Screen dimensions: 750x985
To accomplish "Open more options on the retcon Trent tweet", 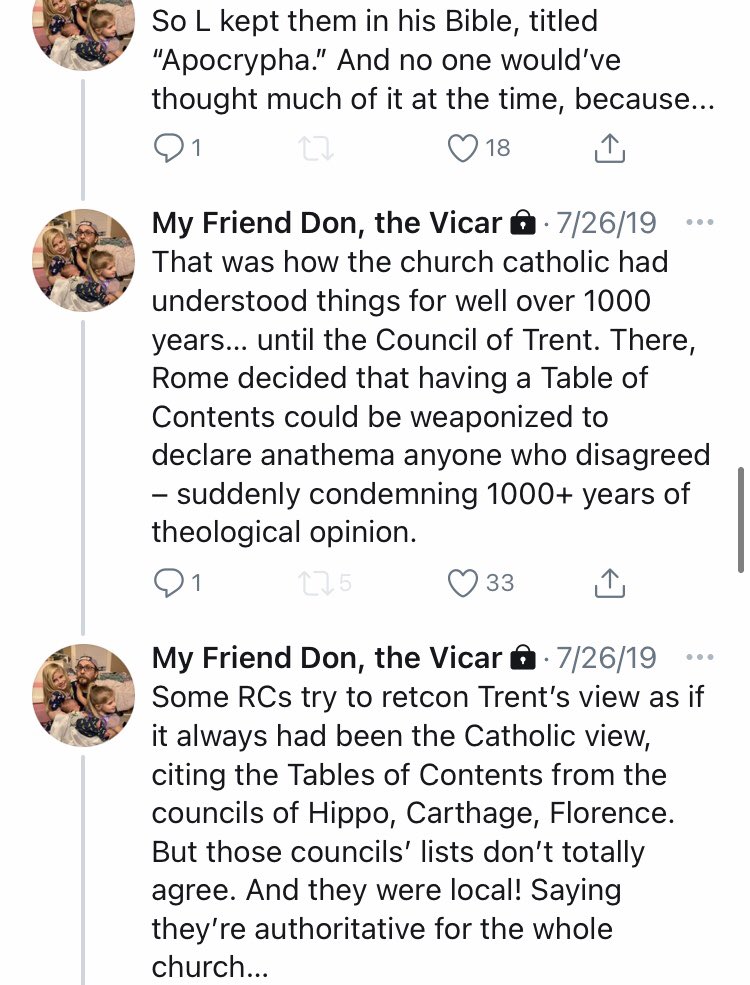I will pos(701,657).
